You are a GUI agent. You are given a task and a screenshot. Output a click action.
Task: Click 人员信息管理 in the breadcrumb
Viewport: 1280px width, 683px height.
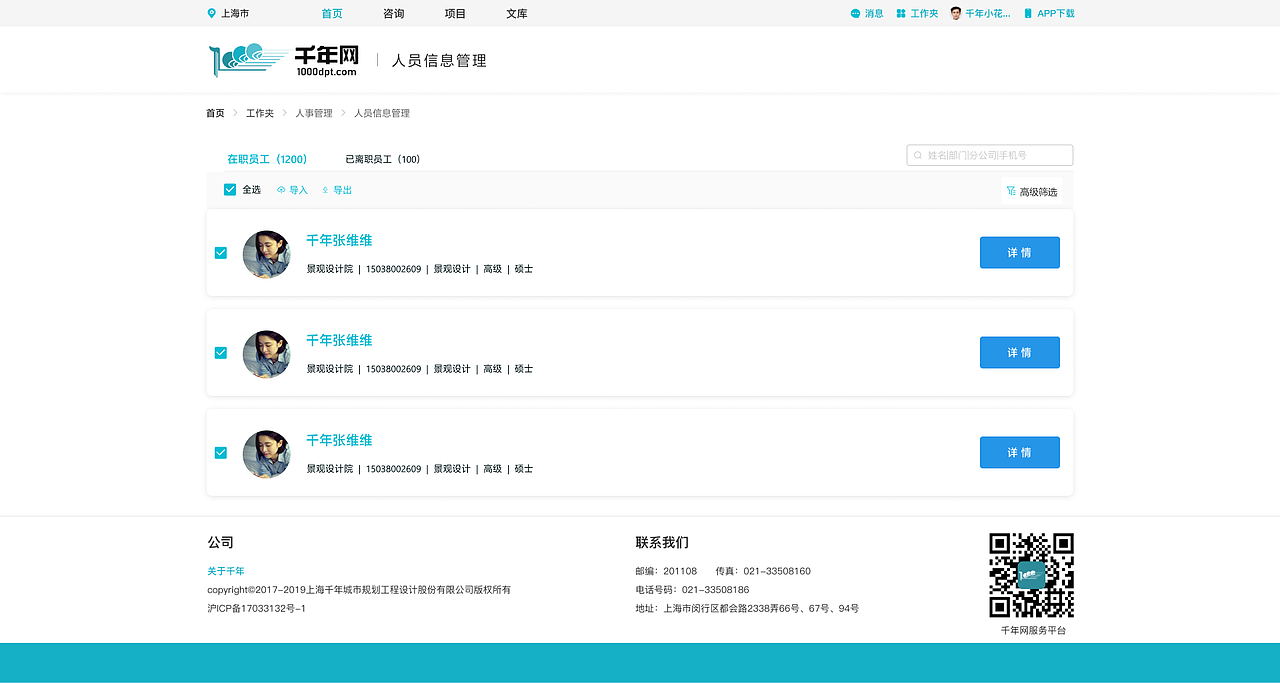pos(382,113)
